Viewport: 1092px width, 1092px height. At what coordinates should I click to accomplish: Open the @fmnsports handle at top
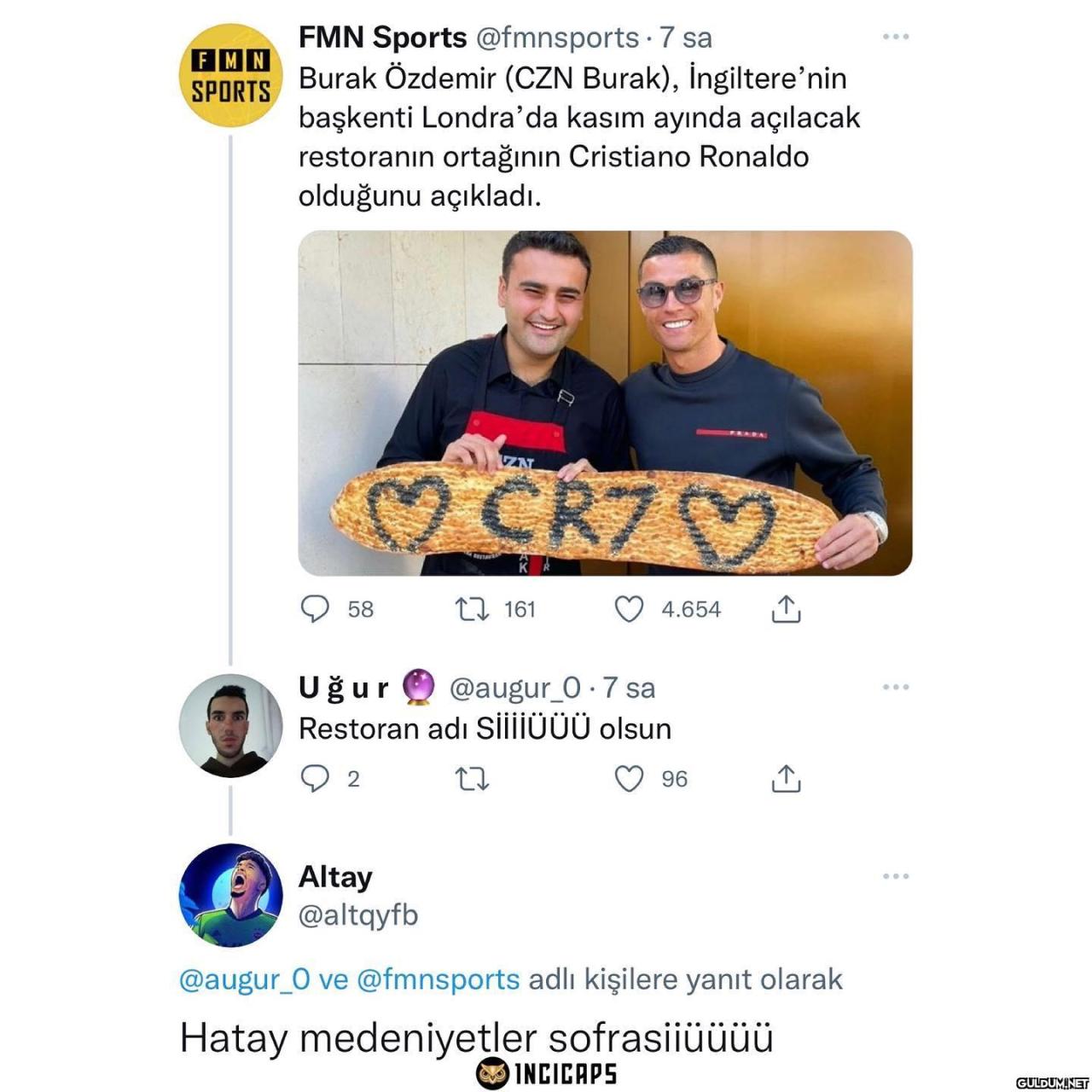pos(557,38)
